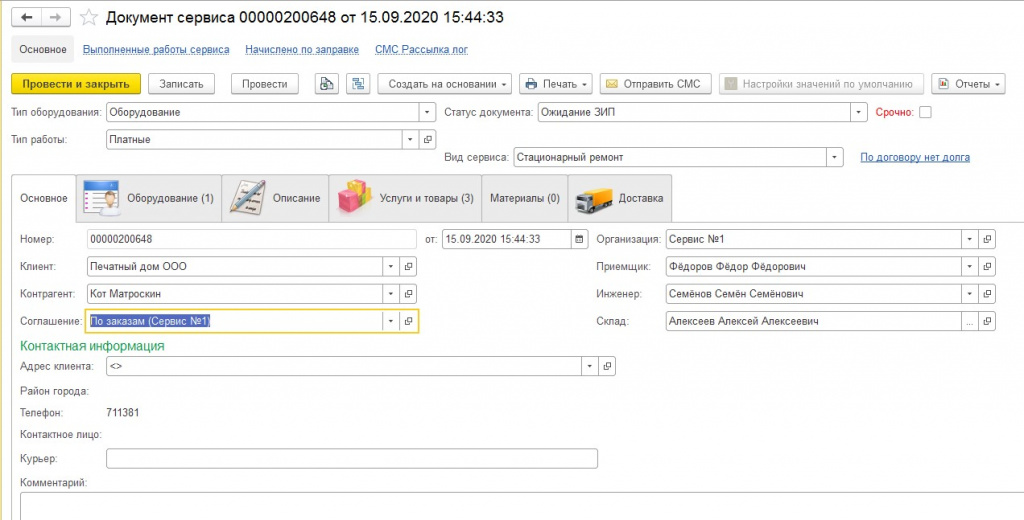This screenshot has height=520, width=1024.
Task: Click the date field 15.09.2020 15:44:33
Action: [x=506, y=239]
